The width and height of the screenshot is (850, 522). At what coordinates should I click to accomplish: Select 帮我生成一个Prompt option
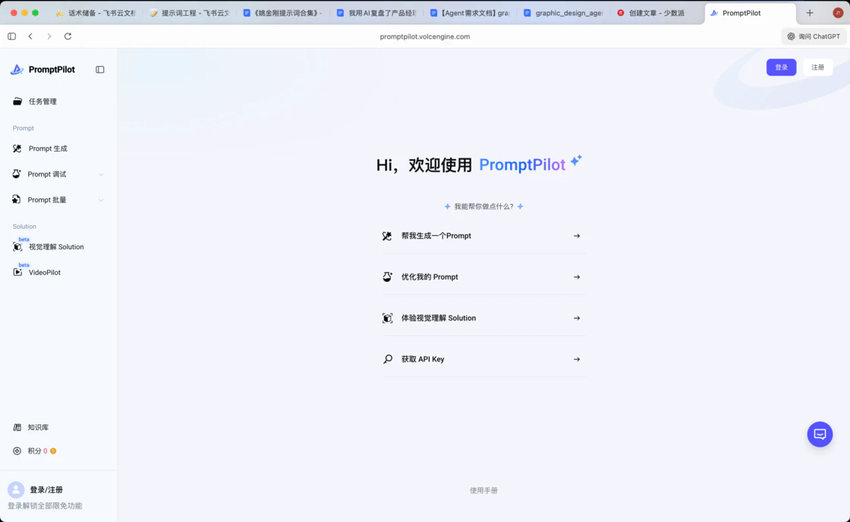pyautogui.click(x=484, y=236)
